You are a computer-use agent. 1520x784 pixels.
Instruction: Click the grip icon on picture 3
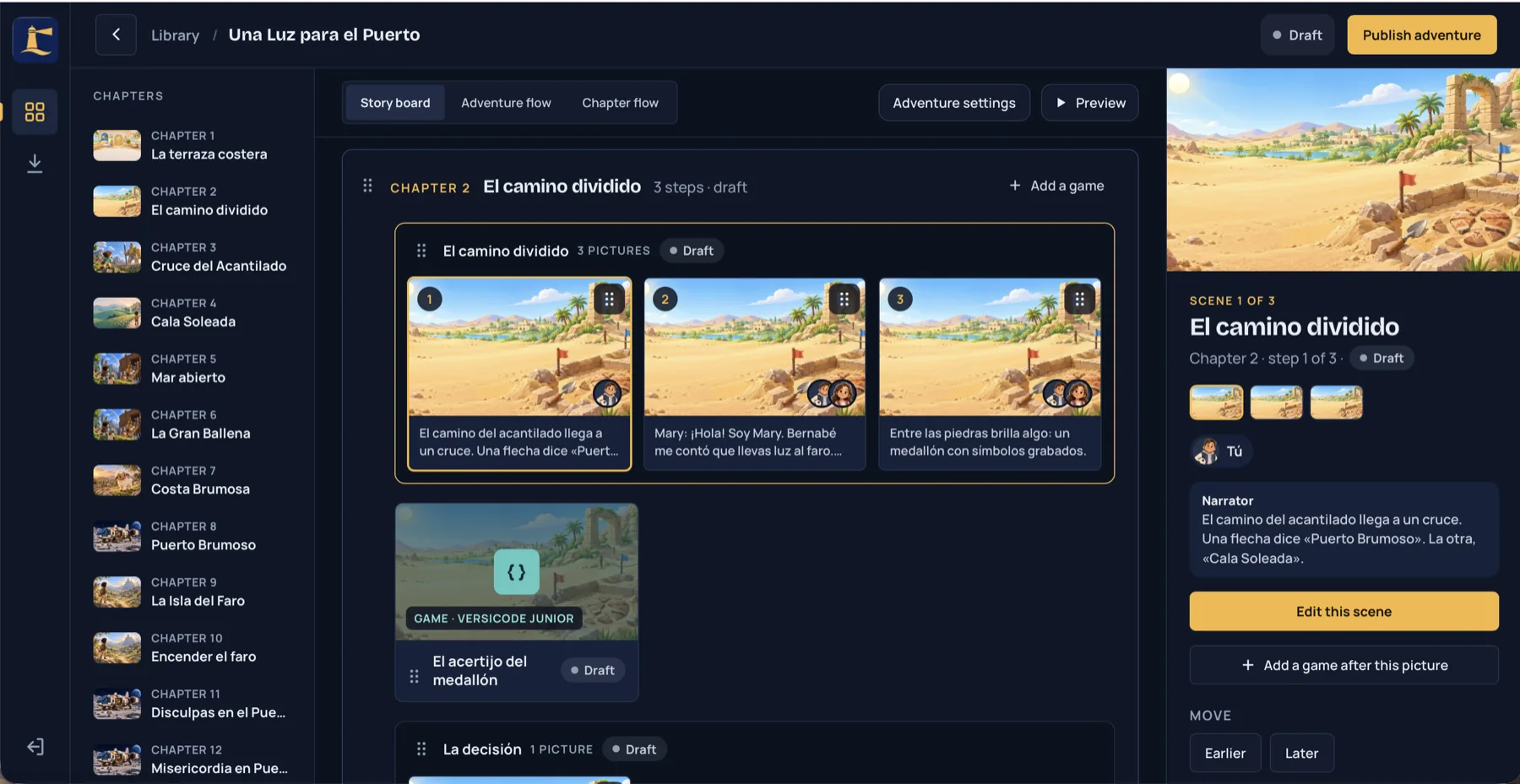[1079, 299]
